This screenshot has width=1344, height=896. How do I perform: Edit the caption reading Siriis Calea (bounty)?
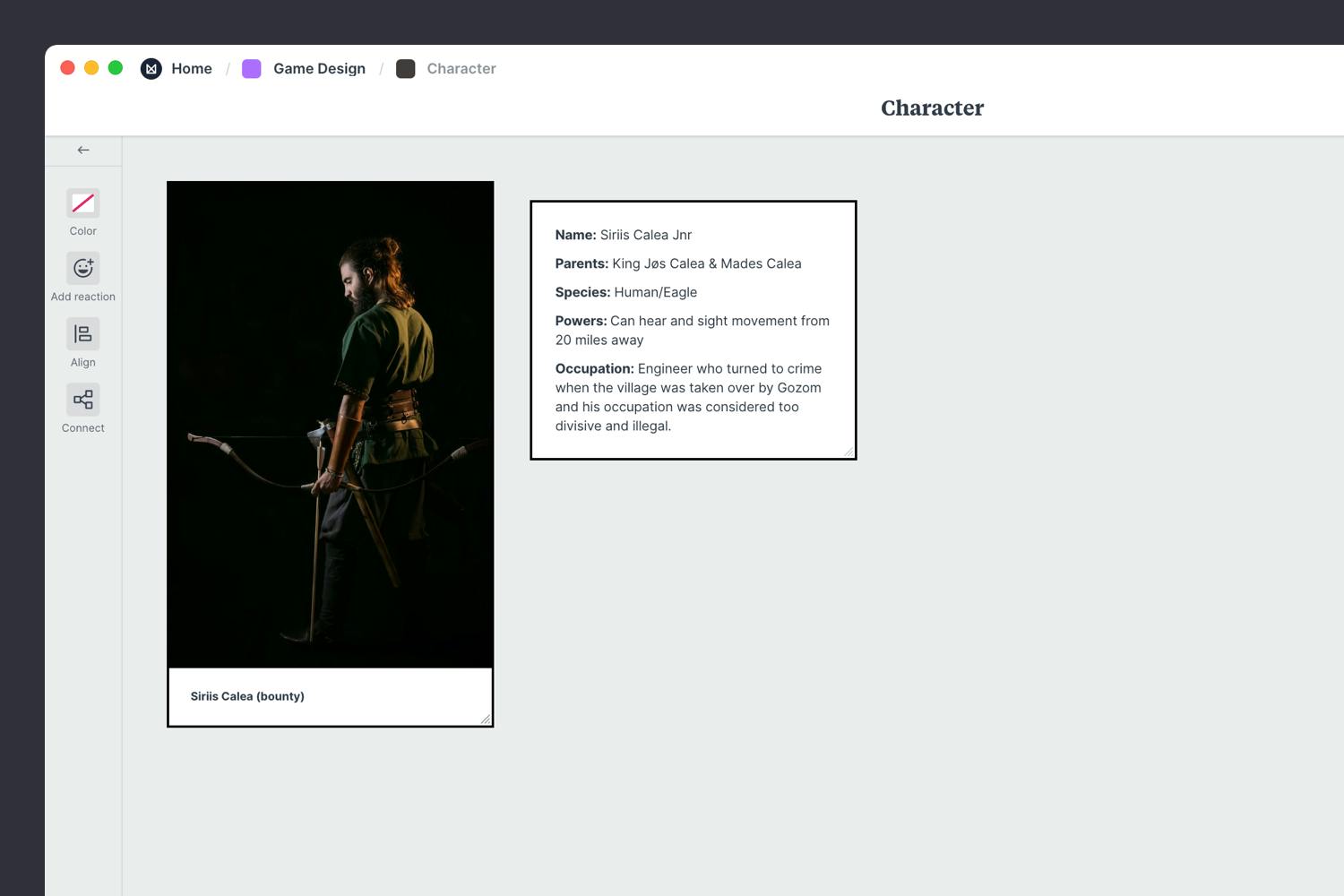pyautogui.click(x=247, y=696)
